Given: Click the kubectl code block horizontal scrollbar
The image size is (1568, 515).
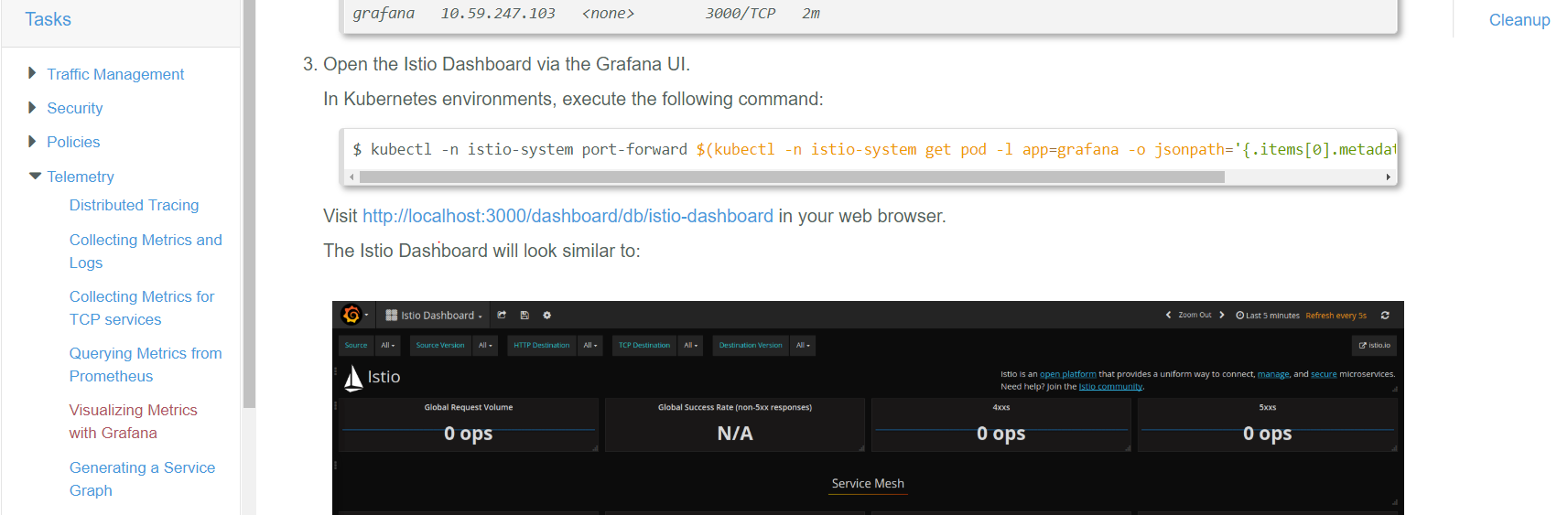Looking at the screenshot, I should (792, 177).
